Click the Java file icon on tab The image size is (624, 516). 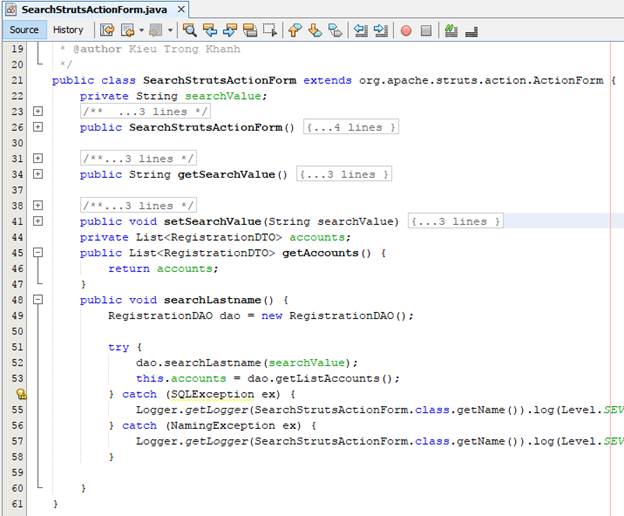(x=11, y=10)
